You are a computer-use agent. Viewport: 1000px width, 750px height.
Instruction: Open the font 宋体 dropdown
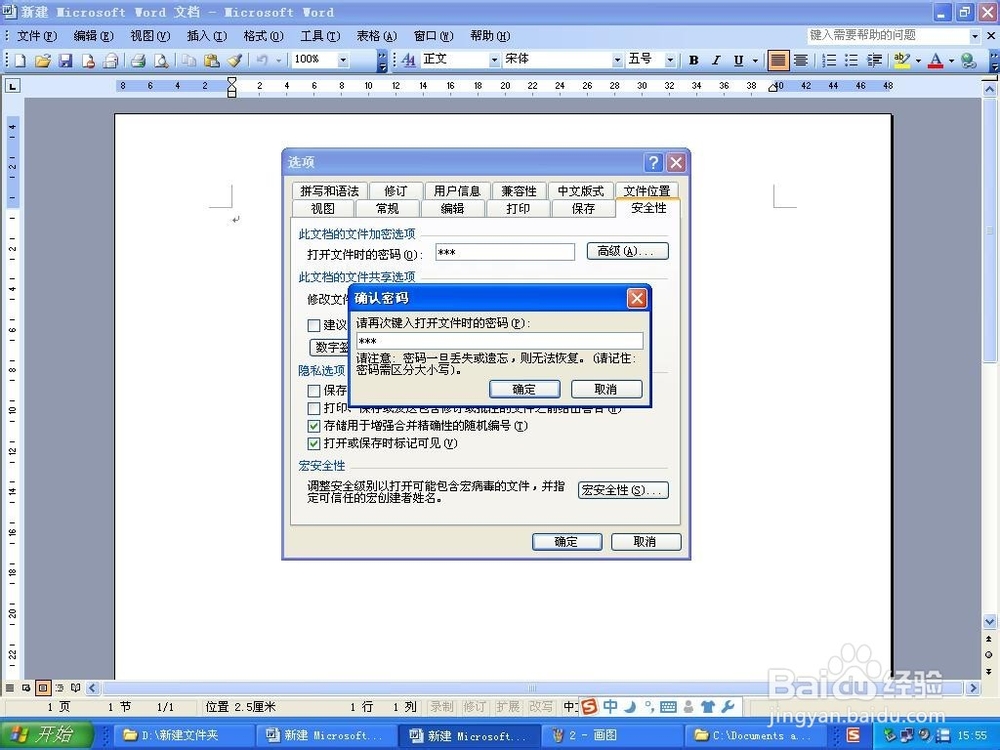(617, 60)
